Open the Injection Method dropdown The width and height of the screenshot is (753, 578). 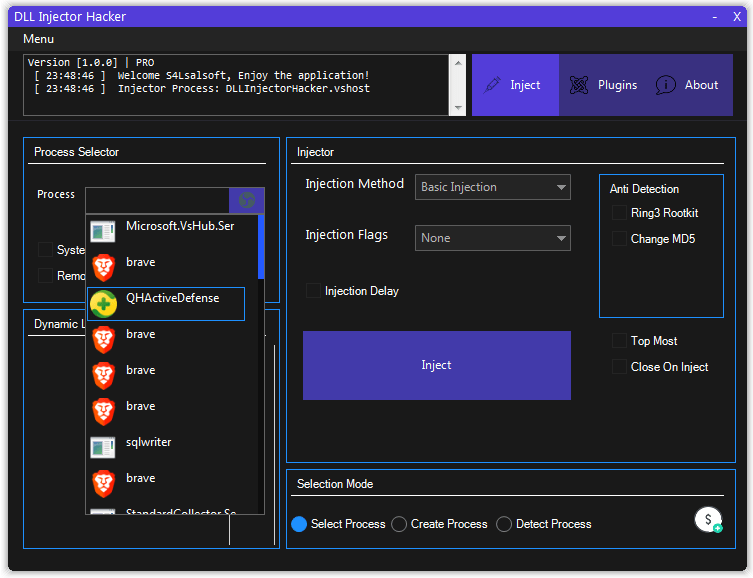493,187
